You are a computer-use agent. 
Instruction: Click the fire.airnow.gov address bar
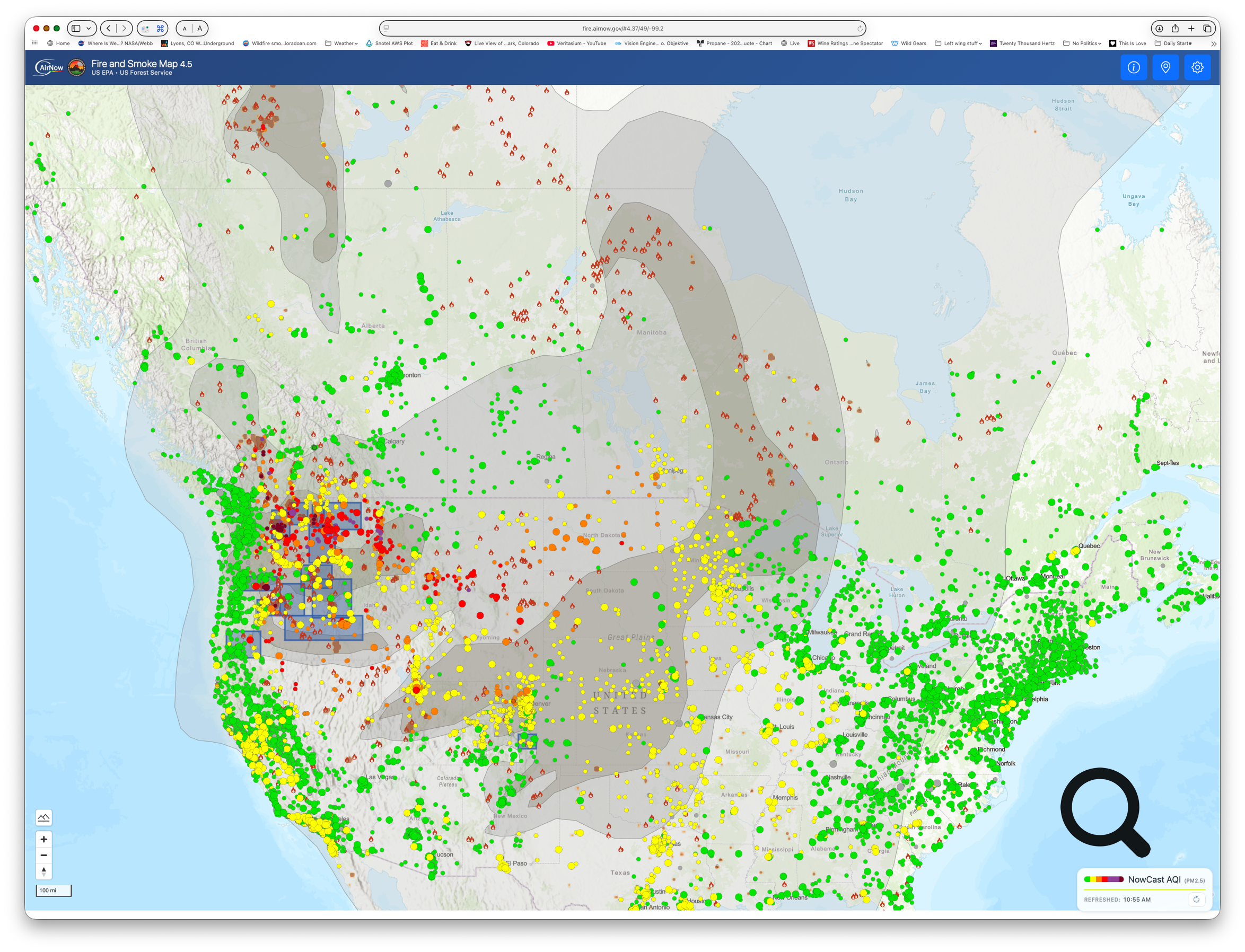point(622,28)
